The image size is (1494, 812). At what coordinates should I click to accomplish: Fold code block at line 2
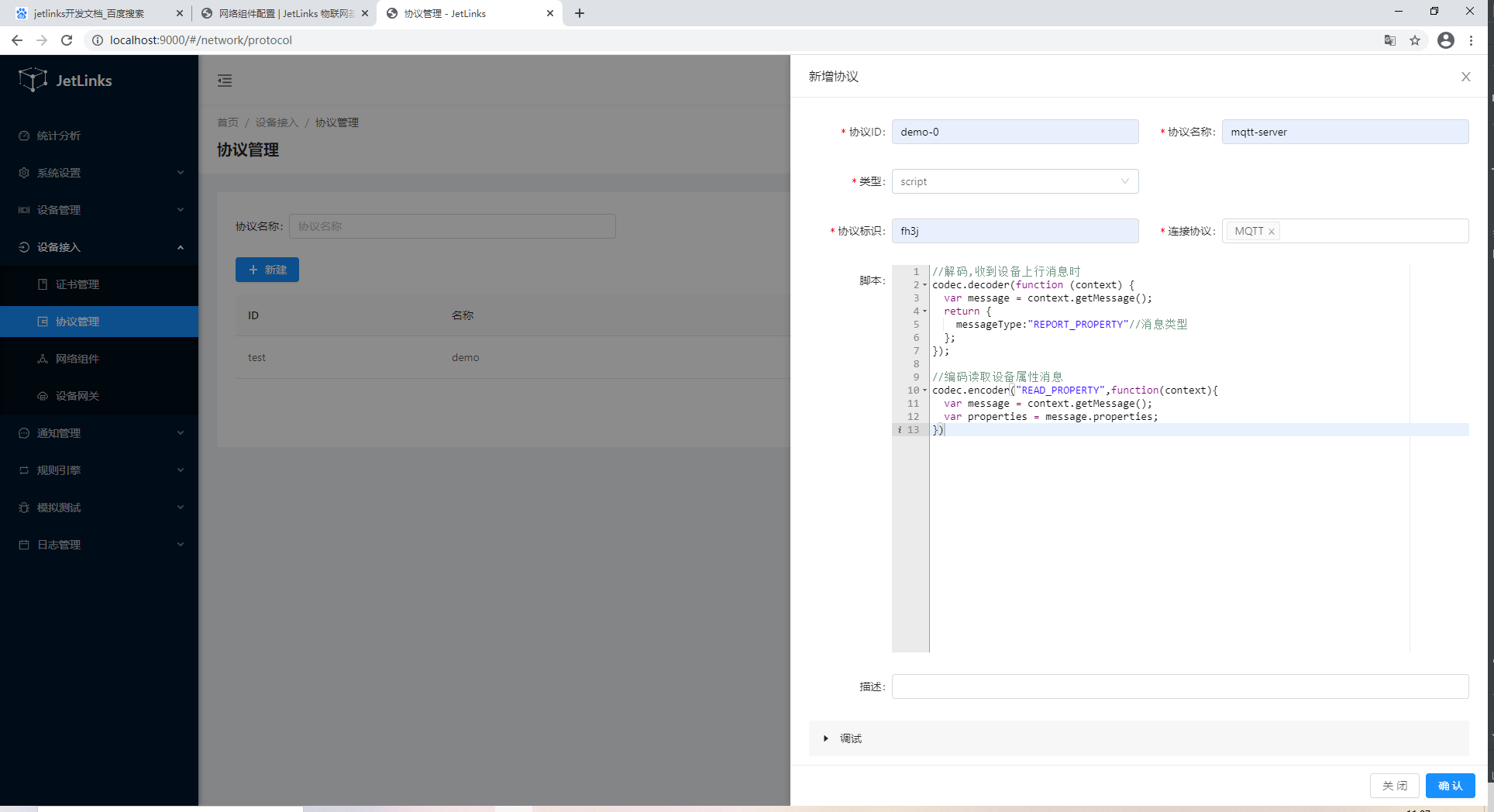924,285
